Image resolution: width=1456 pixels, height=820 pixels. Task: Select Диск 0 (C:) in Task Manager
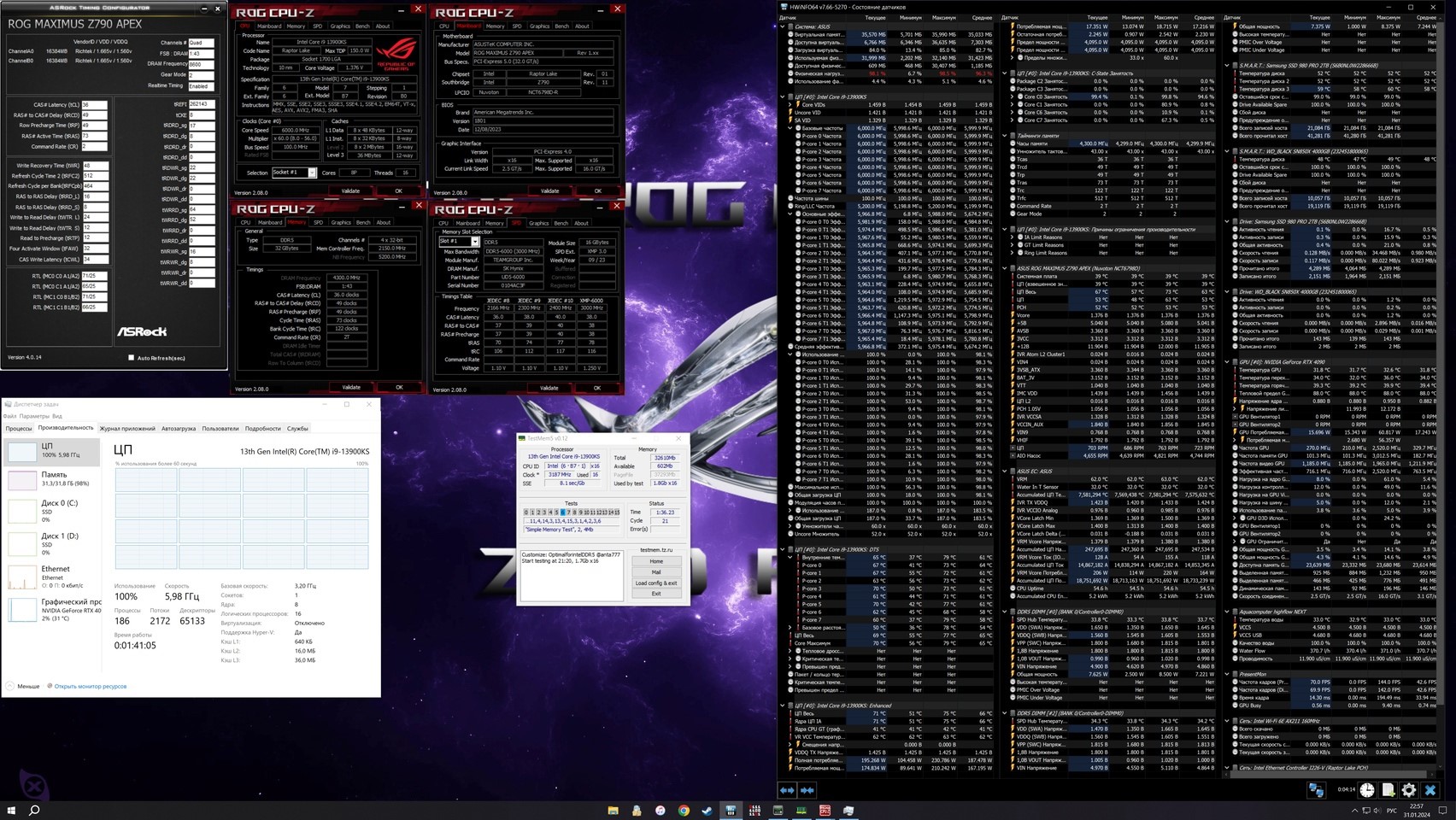[x=51, y=511]
